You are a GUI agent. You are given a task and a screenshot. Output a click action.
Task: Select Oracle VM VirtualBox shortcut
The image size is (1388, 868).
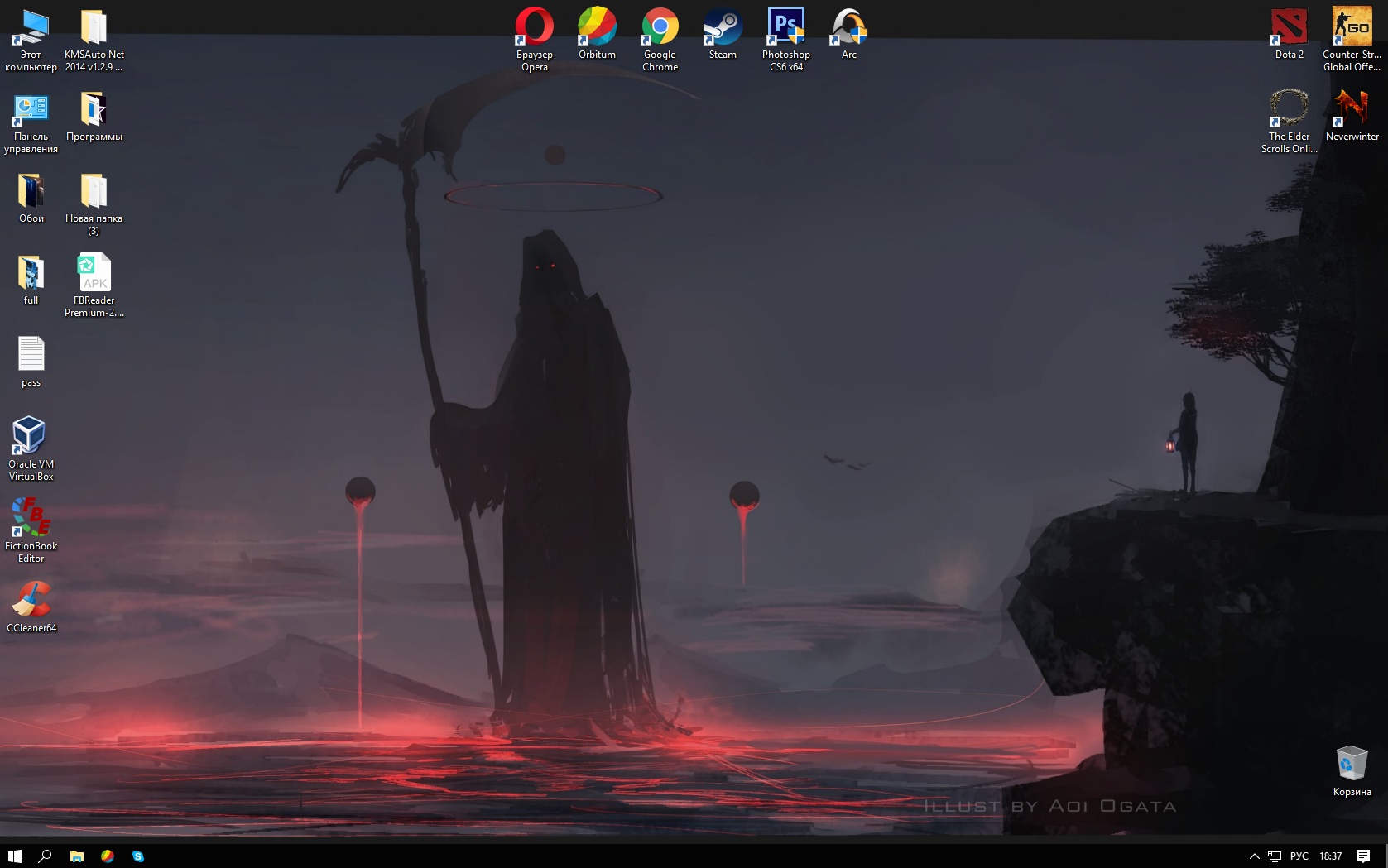coord(31,449)
